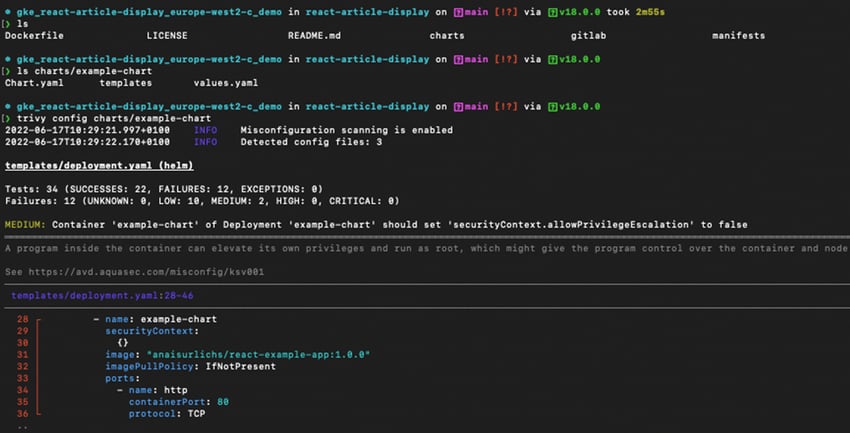Image resolution: width=850 pixels, height=433 pixels.
Task: Click the empty '{}' value
Action: coord(123,343)
